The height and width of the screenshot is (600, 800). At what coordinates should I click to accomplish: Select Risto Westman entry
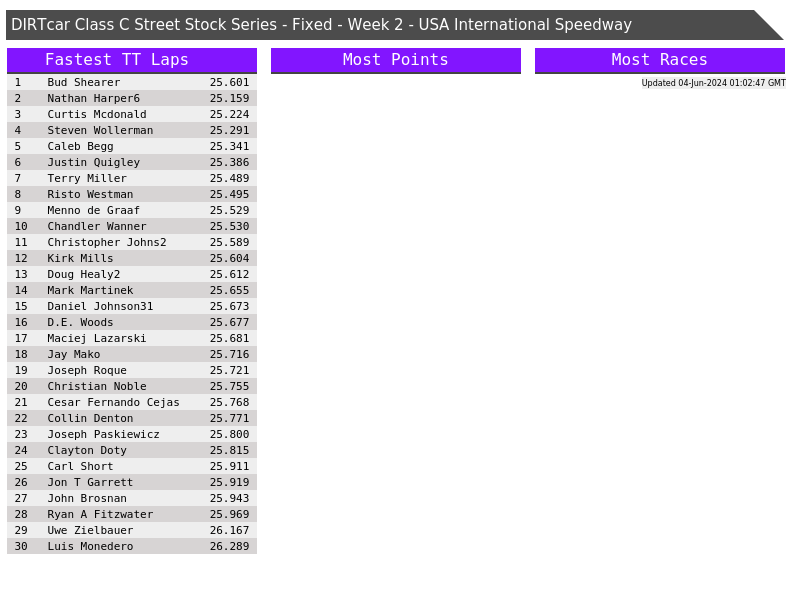click(90, 194)
